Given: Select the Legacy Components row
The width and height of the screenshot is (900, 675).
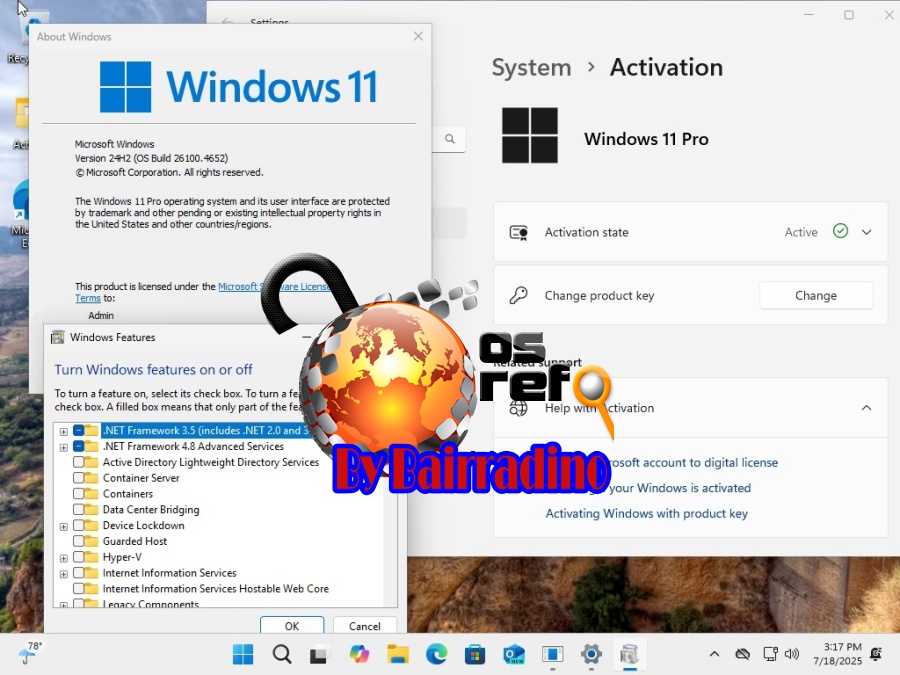Looking at the screenshot, I should pos(150,604).
